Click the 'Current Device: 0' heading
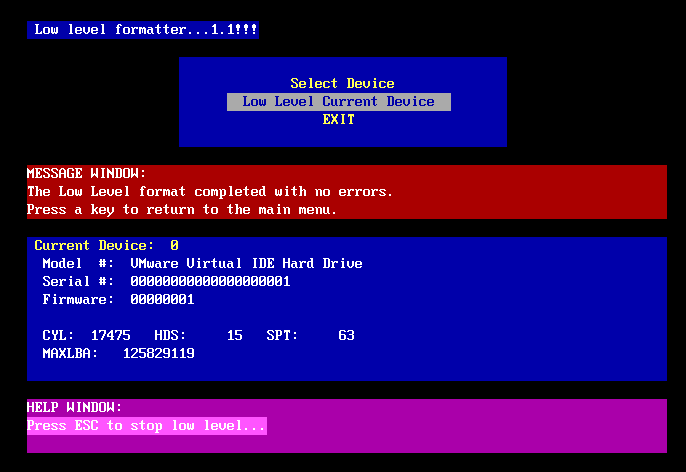Image resolution: width=686 pixels, height=472 pixels. [x=106, y=245]
